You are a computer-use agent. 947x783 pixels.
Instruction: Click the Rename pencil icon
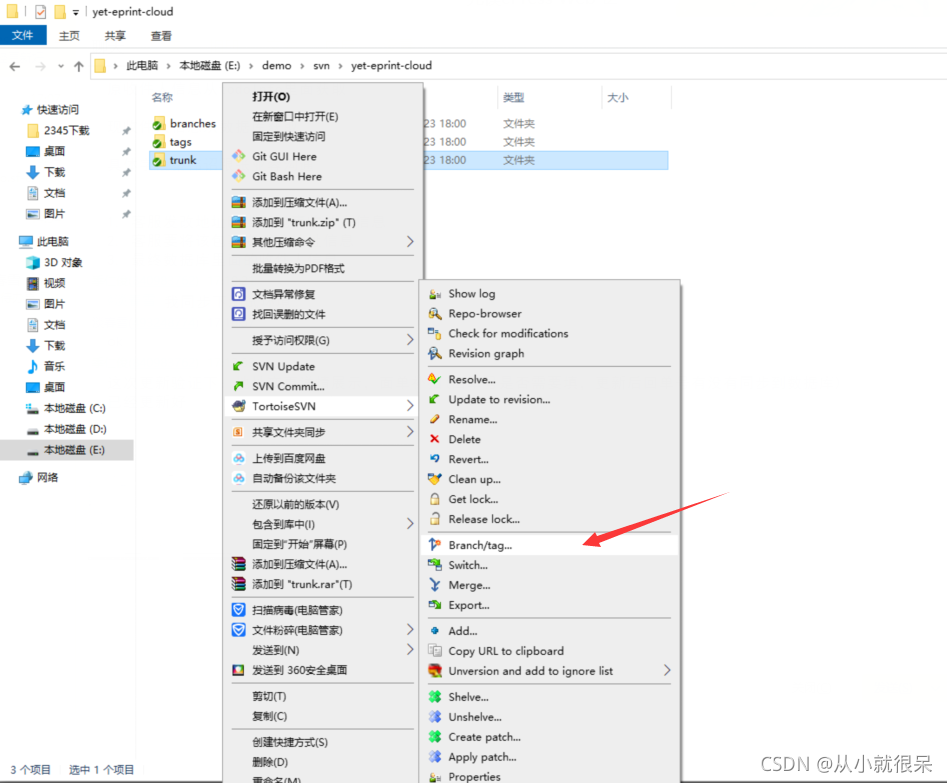coord(435,419)
